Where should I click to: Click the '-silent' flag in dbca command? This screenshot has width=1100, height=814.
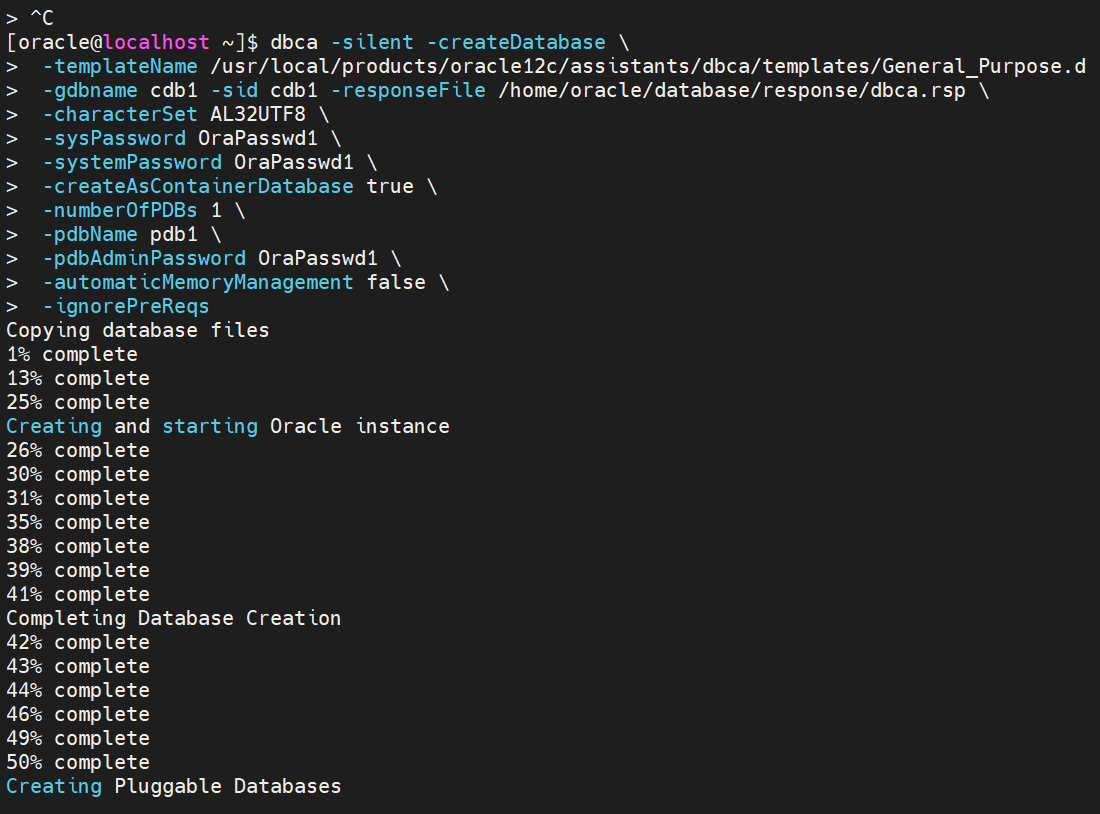[366, 42]
